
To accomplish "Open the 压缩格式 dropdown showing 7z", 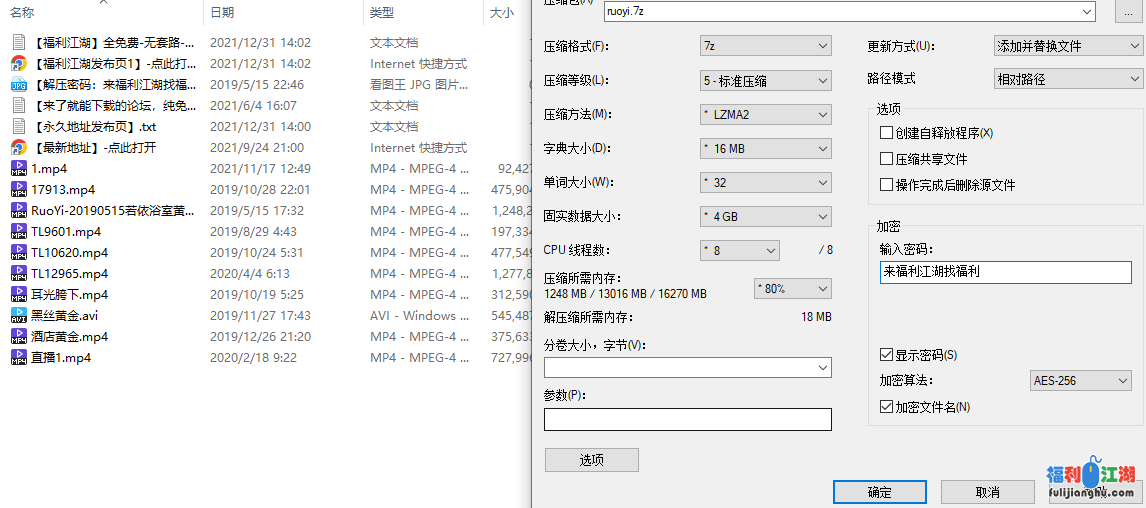I will pos(765,46).
